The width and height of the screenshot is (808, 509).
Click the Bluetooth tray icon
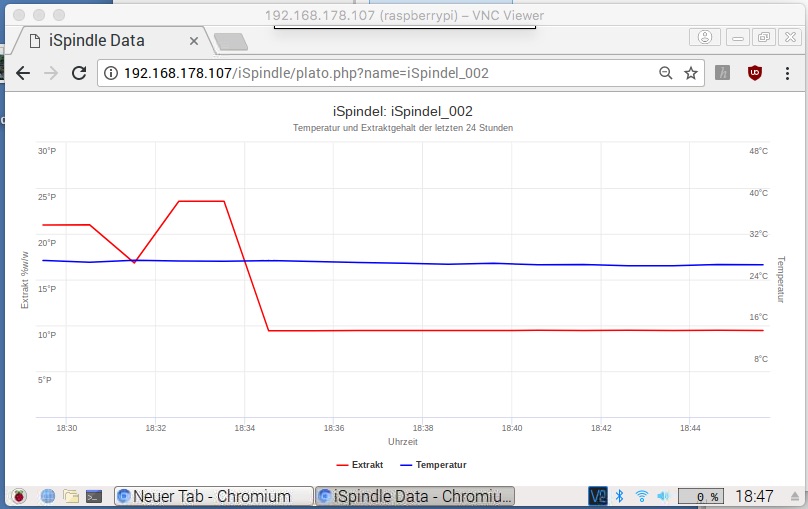click(619, 496)
